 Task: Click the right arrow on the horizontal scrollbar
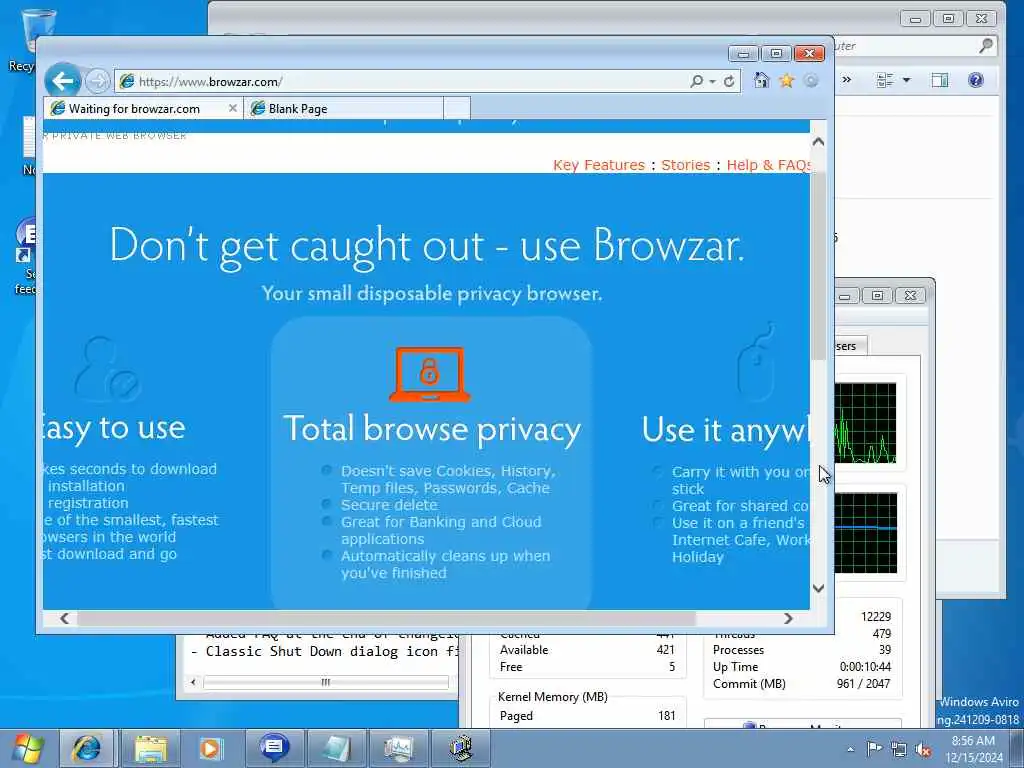pyautogui.click(x=788, y=618)
